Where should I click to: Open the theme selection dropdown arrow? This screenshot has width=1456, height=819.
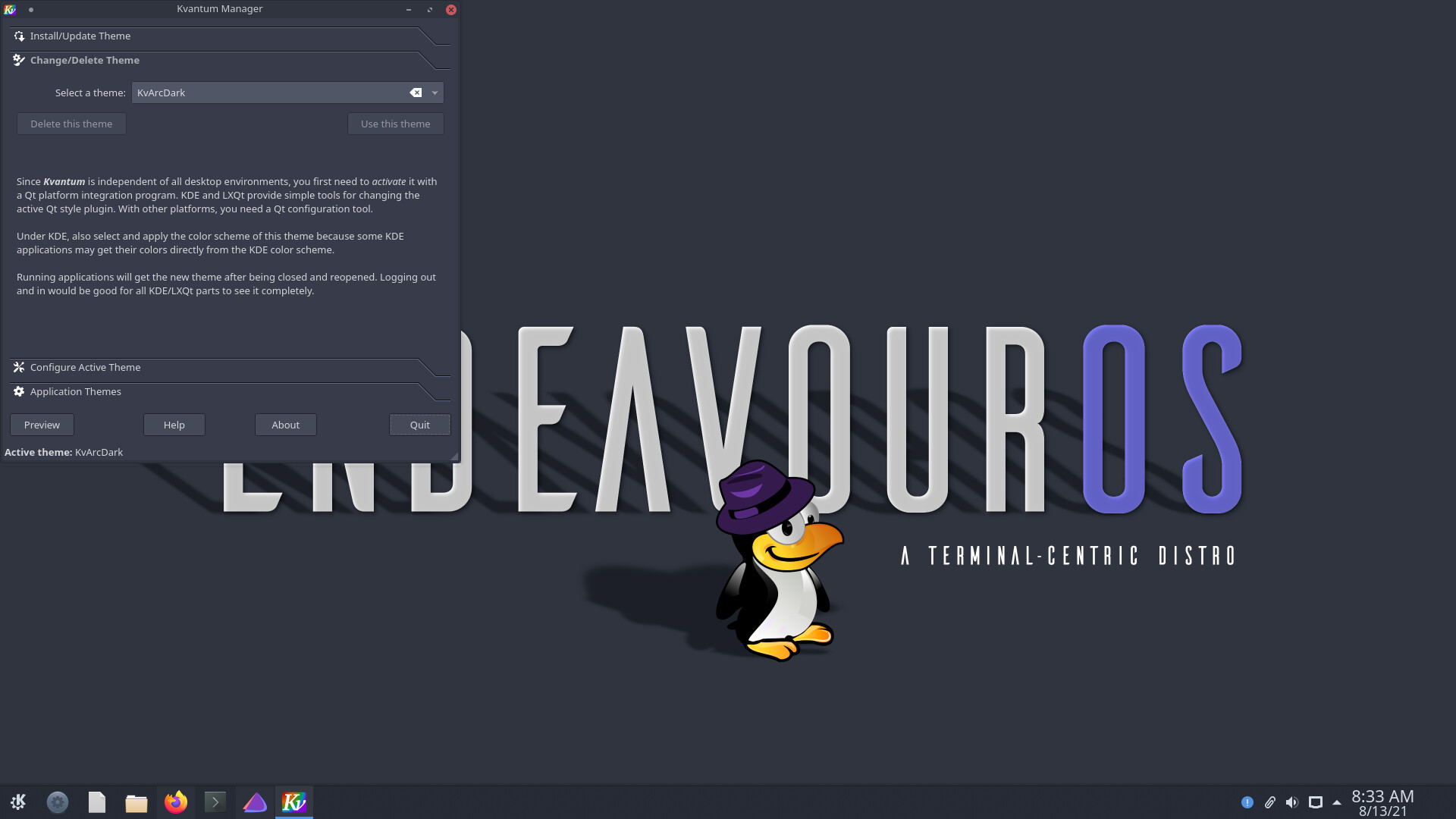(435, 93)
